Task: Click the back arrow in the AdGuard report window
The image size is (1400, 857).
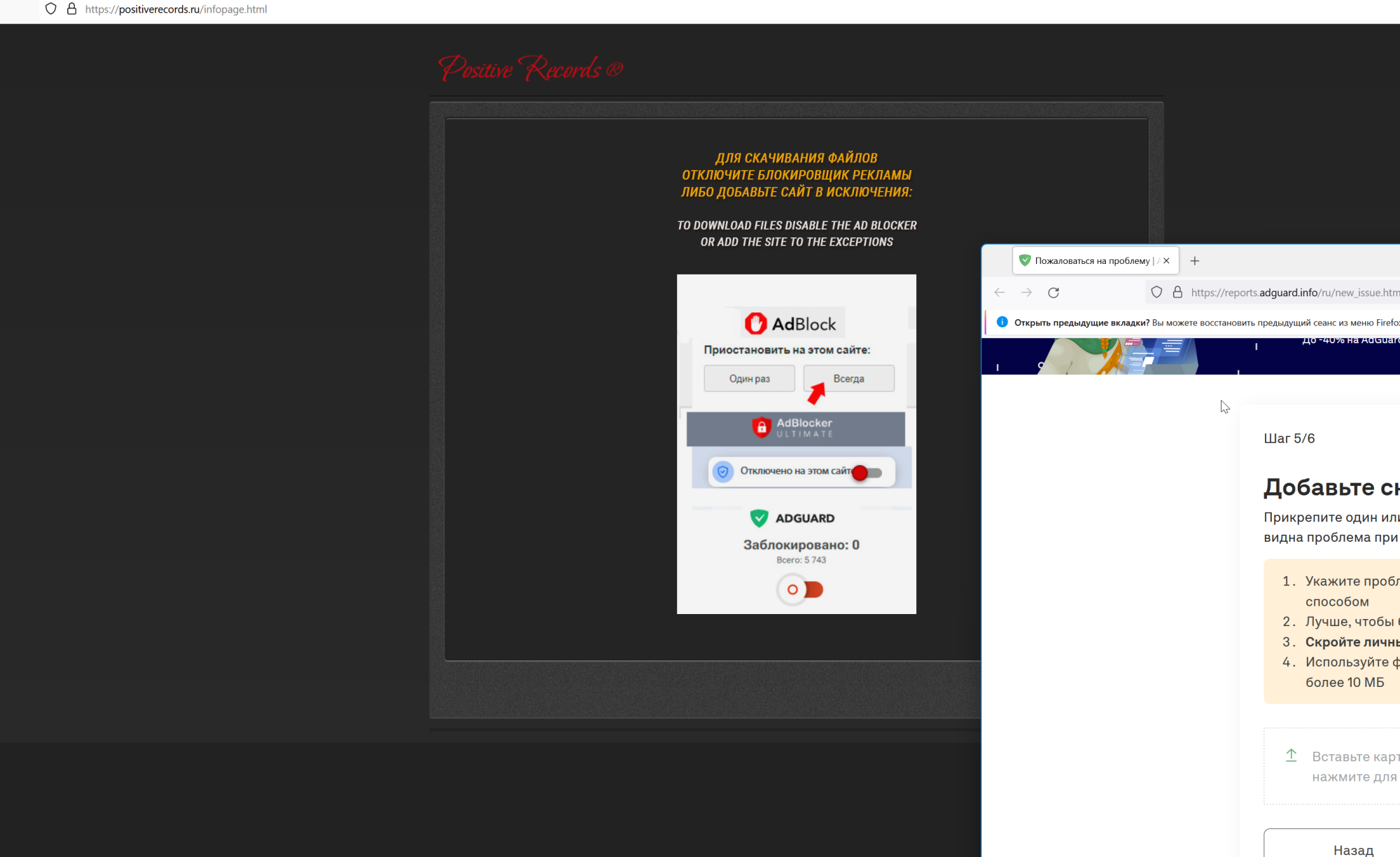Action: [999, 293]
